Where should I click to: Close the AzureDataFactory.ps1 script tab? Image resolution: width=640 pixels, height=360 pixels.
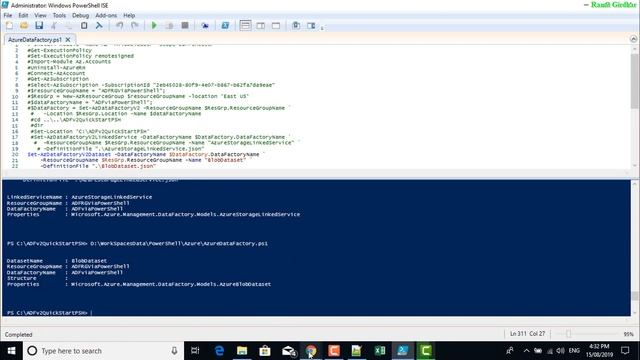68,40
